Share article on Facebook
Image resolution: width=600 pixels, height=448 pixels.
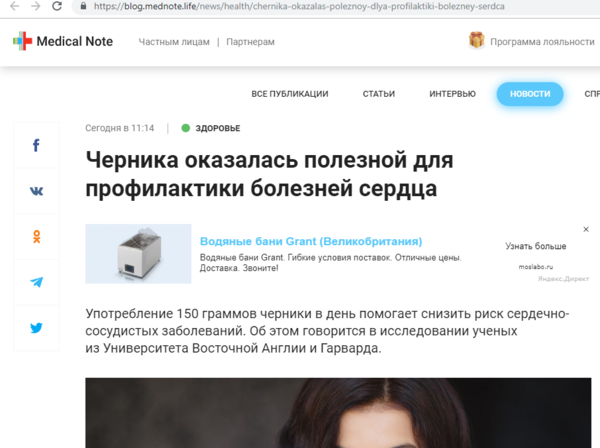pos(36,145)
